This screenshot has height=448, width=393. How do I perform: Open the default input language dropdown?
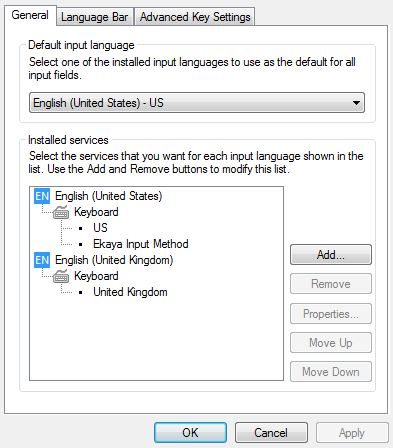tap(197, 103)
